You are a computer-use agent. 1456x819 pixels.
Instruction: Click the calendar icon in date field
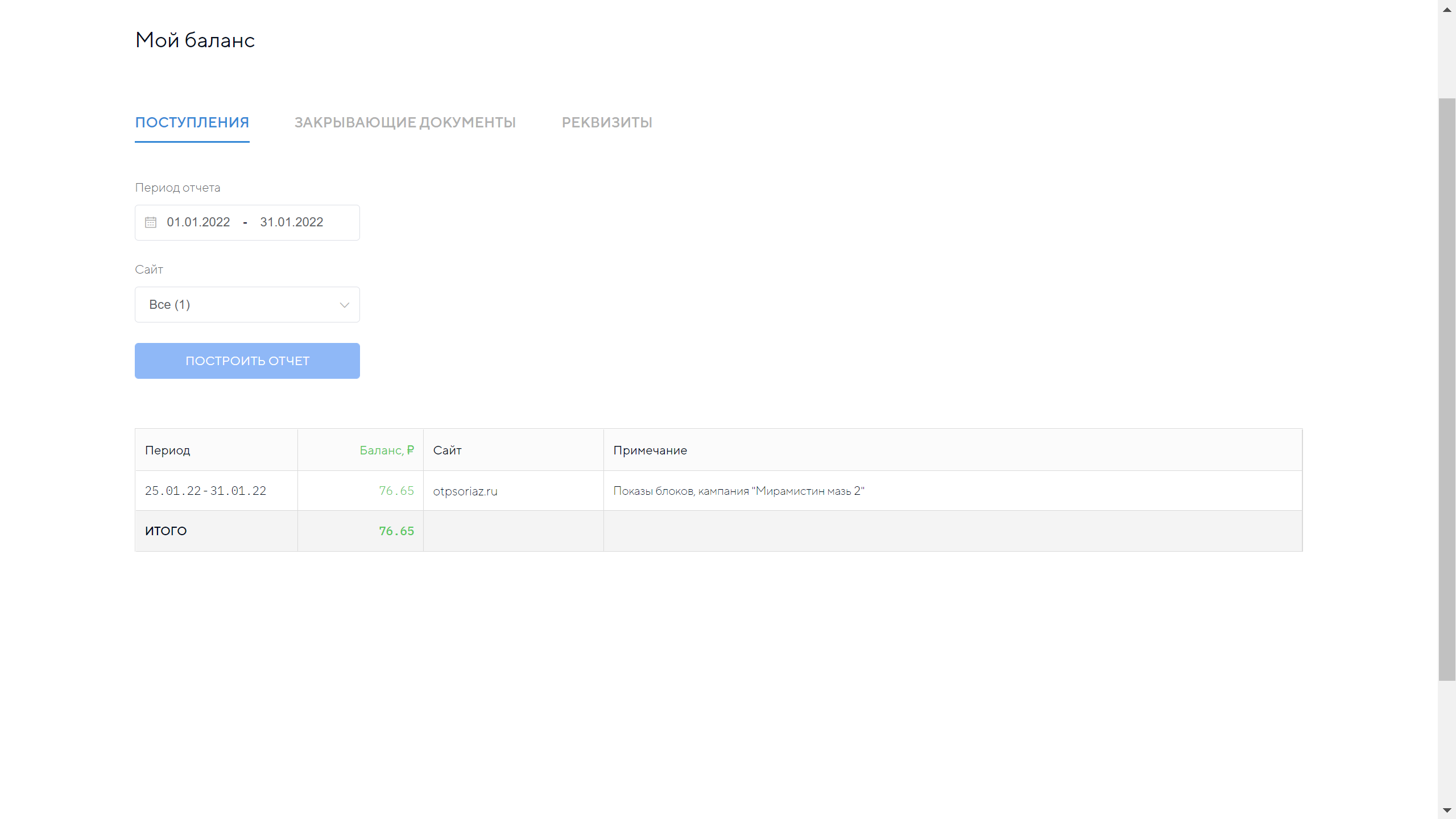coord(151,222)
